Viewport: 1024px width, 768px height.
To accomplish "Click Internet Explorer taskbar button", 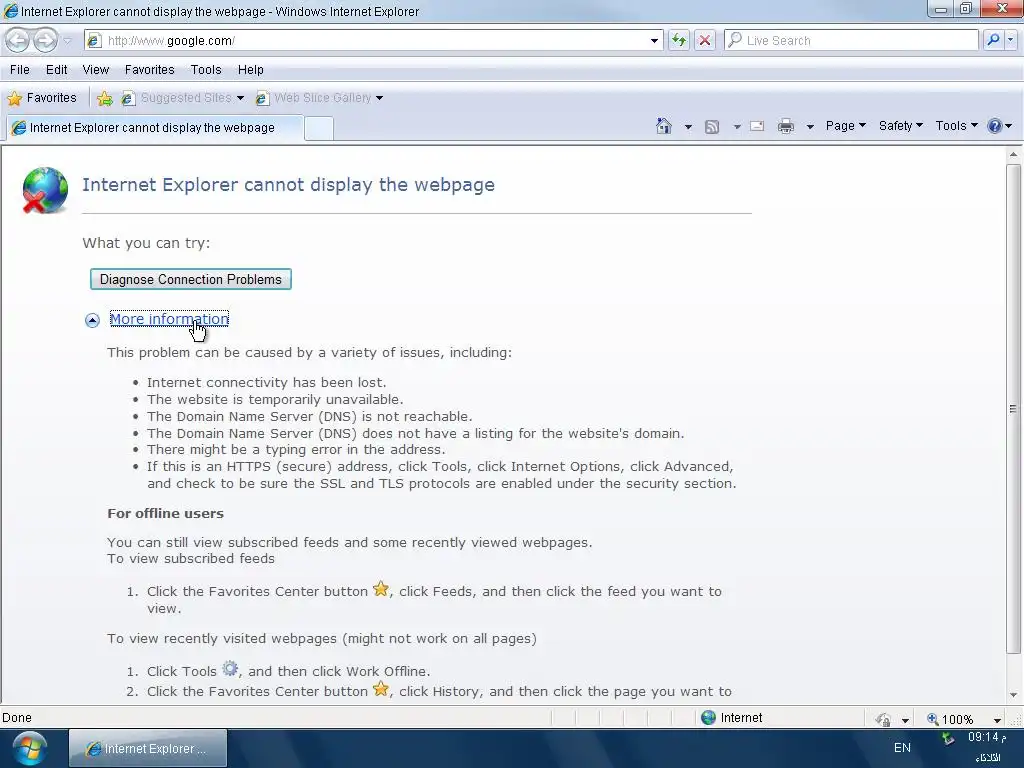I will (x=148, y=748).
